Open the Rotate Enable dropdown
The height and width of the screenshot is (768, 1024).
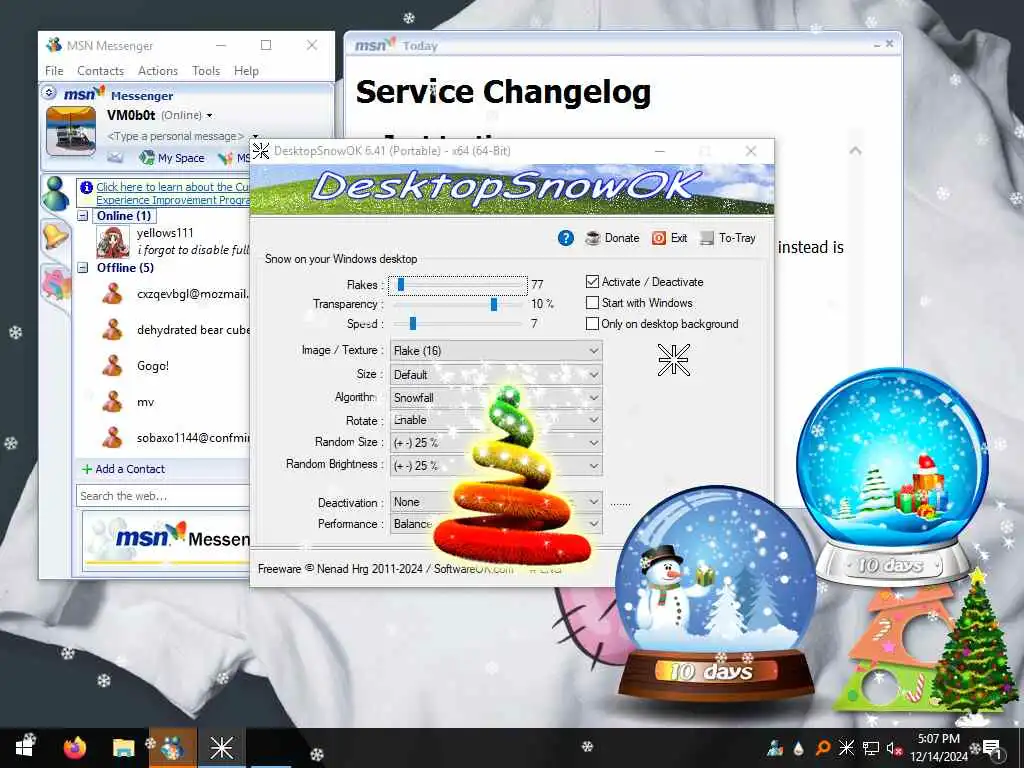tap(496, 420)
